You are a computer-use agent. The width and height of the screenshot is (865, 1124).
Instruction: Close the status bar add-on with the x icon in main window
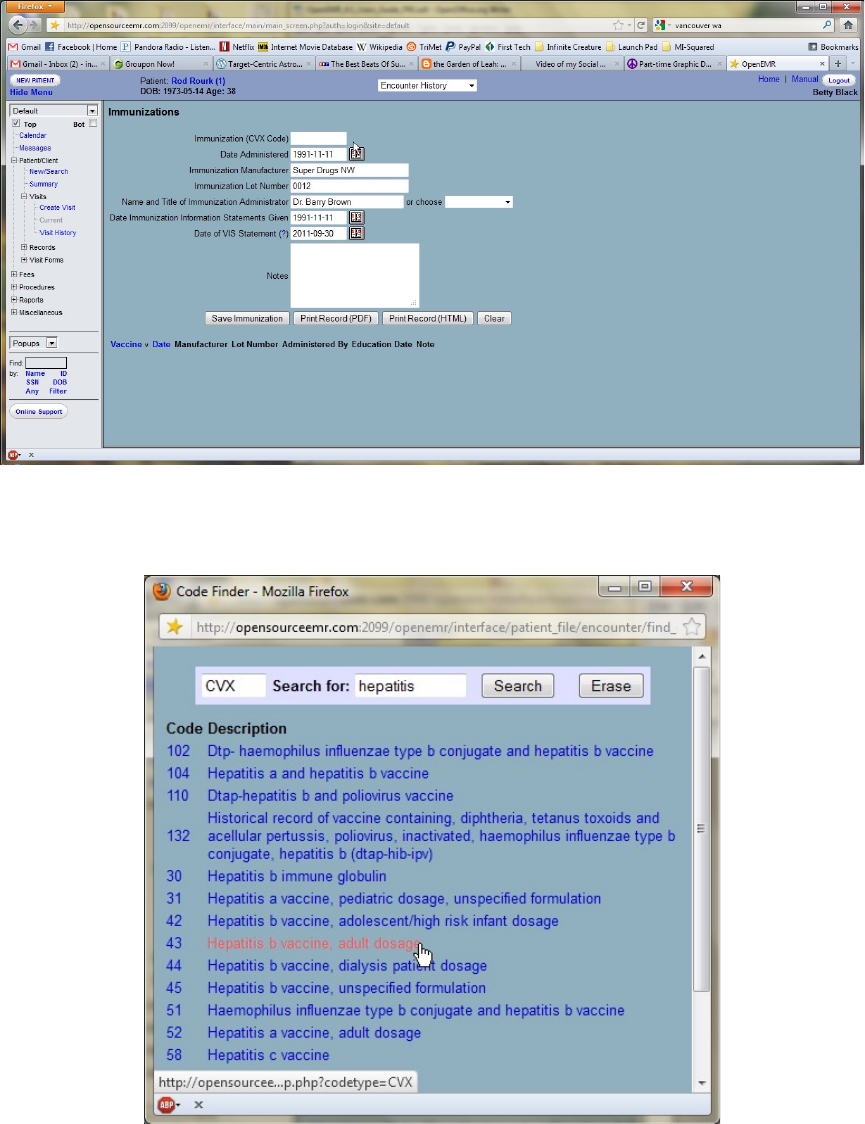pyautogui.click(x=31, y=454)
